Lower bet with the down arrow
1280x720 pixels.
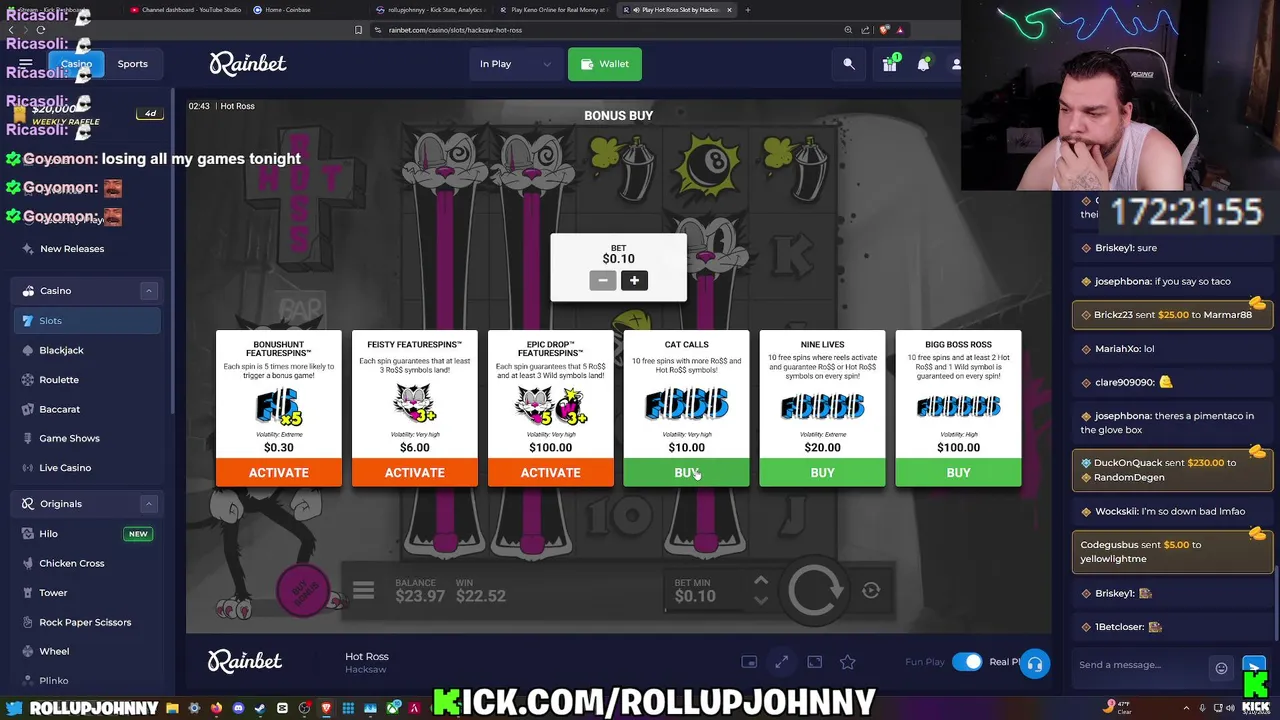(x=761, y=600)
